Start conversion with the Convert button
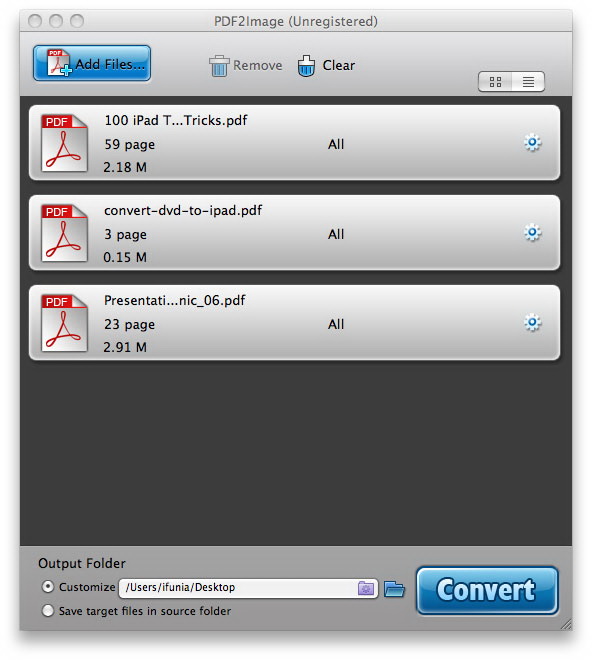Viewport: 592px width, 660px height. click(487, 590)
